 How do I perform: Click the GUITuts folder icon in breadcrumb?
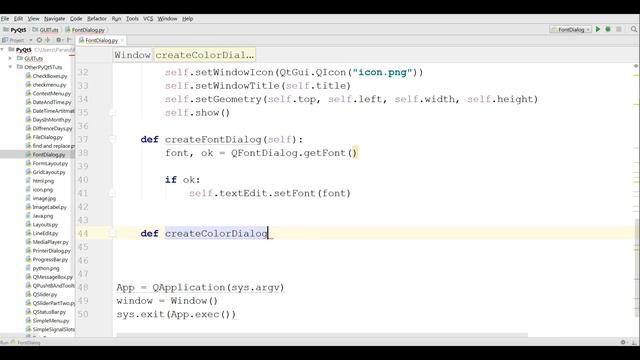click(35, 30)
